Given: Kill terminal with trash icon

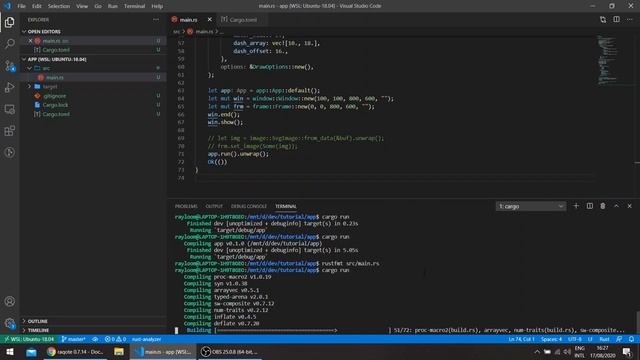Looking at the screenshot, I should pos(603,206).
